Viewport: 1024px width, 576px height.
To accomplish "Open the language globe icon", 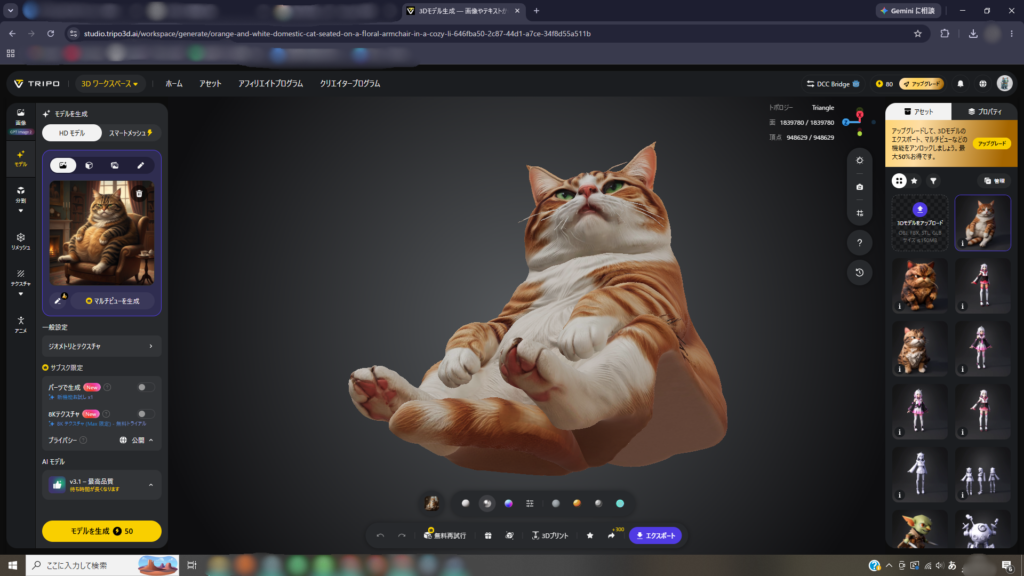I will point(982,84).
